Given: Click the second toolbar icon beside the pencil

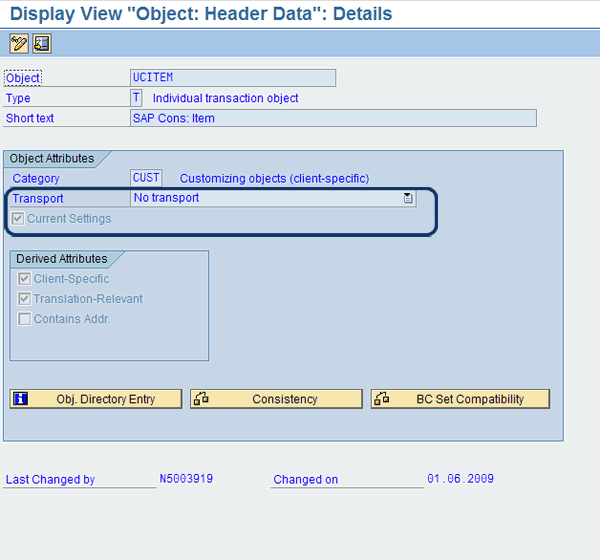Looking at the screenshot, I should 42,44.
